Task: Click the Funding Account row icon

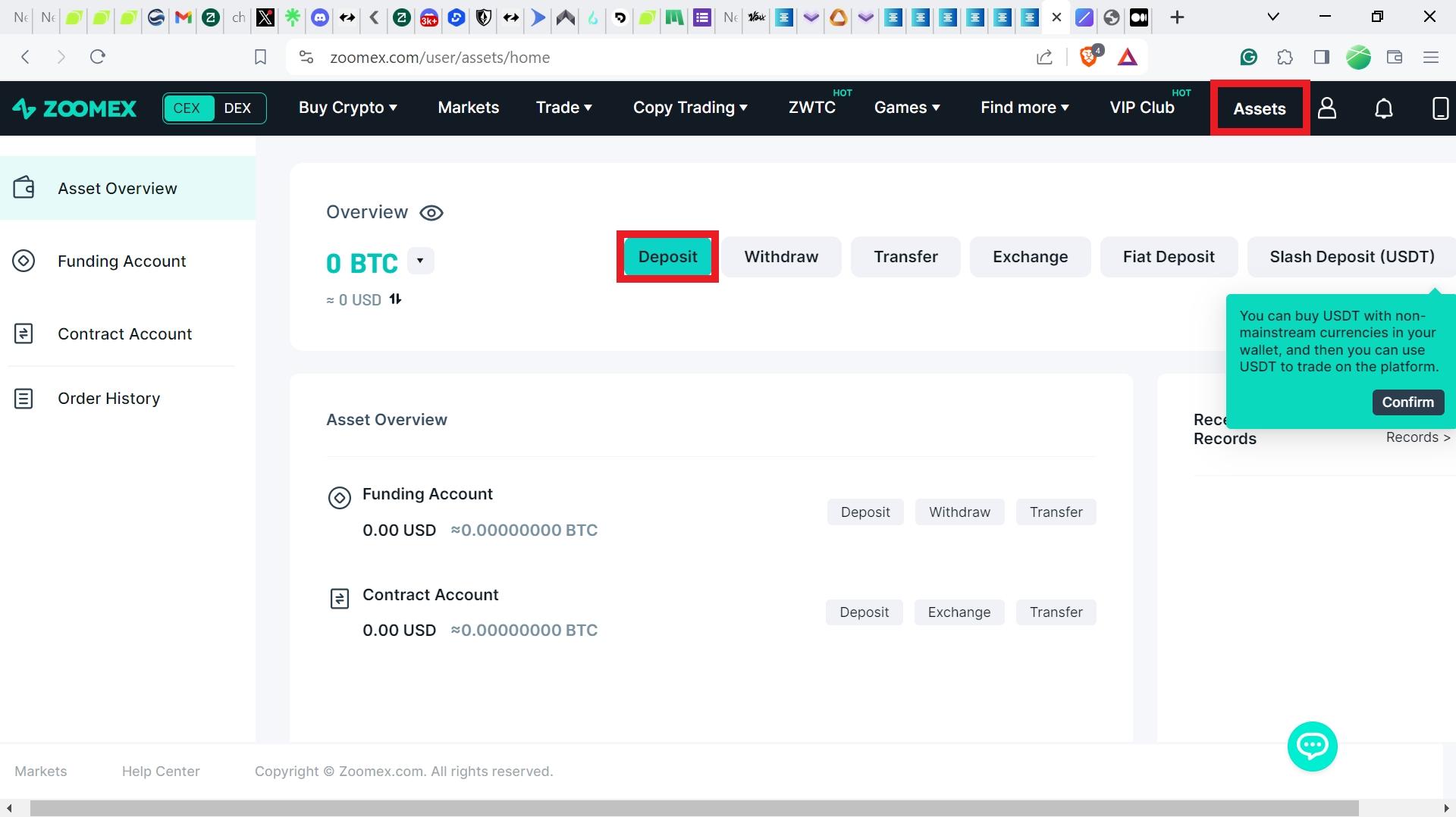Action: [x=339, y=498]
